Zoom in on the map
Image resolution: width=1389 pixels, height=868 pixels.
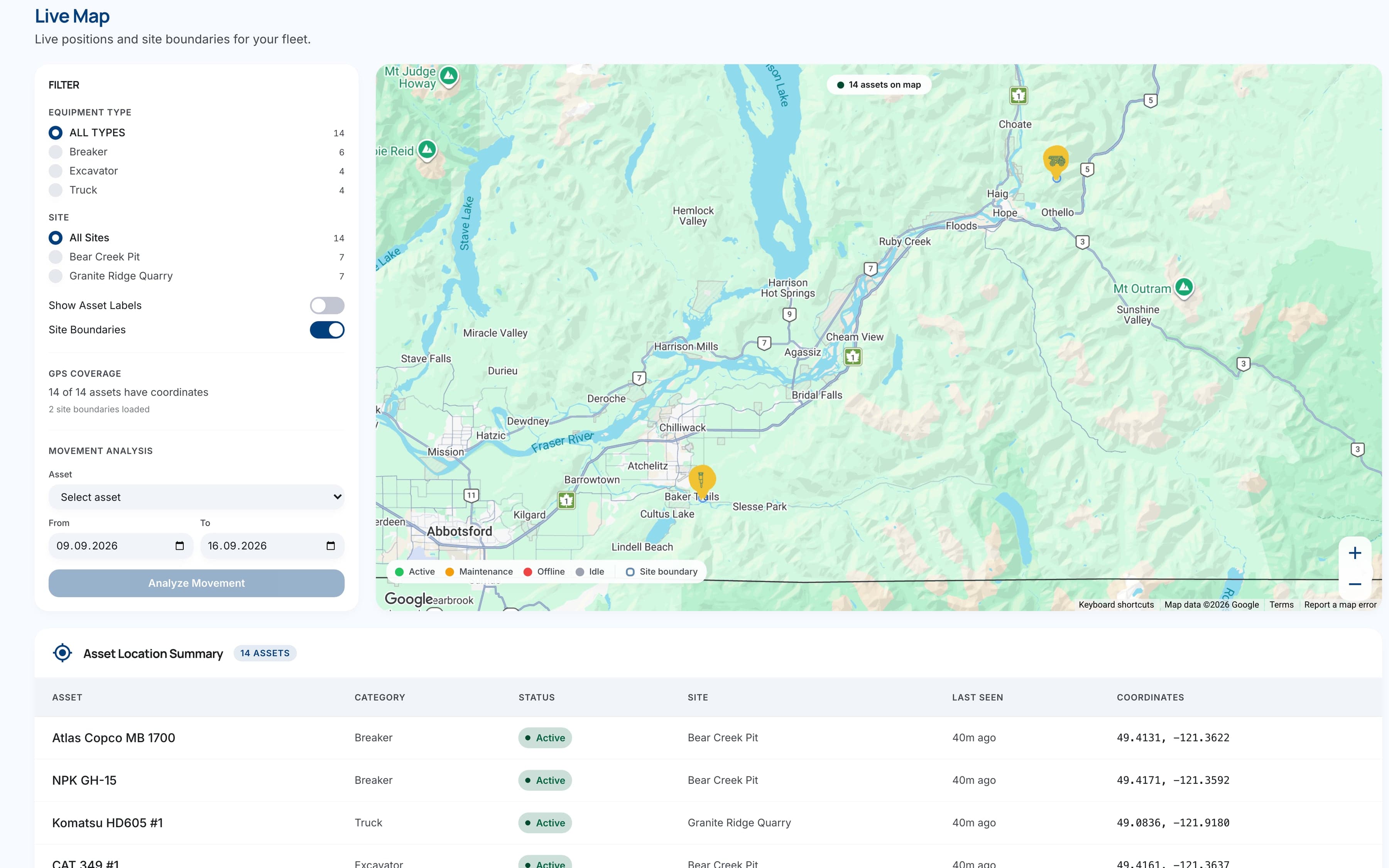[x=1355, y=553]
